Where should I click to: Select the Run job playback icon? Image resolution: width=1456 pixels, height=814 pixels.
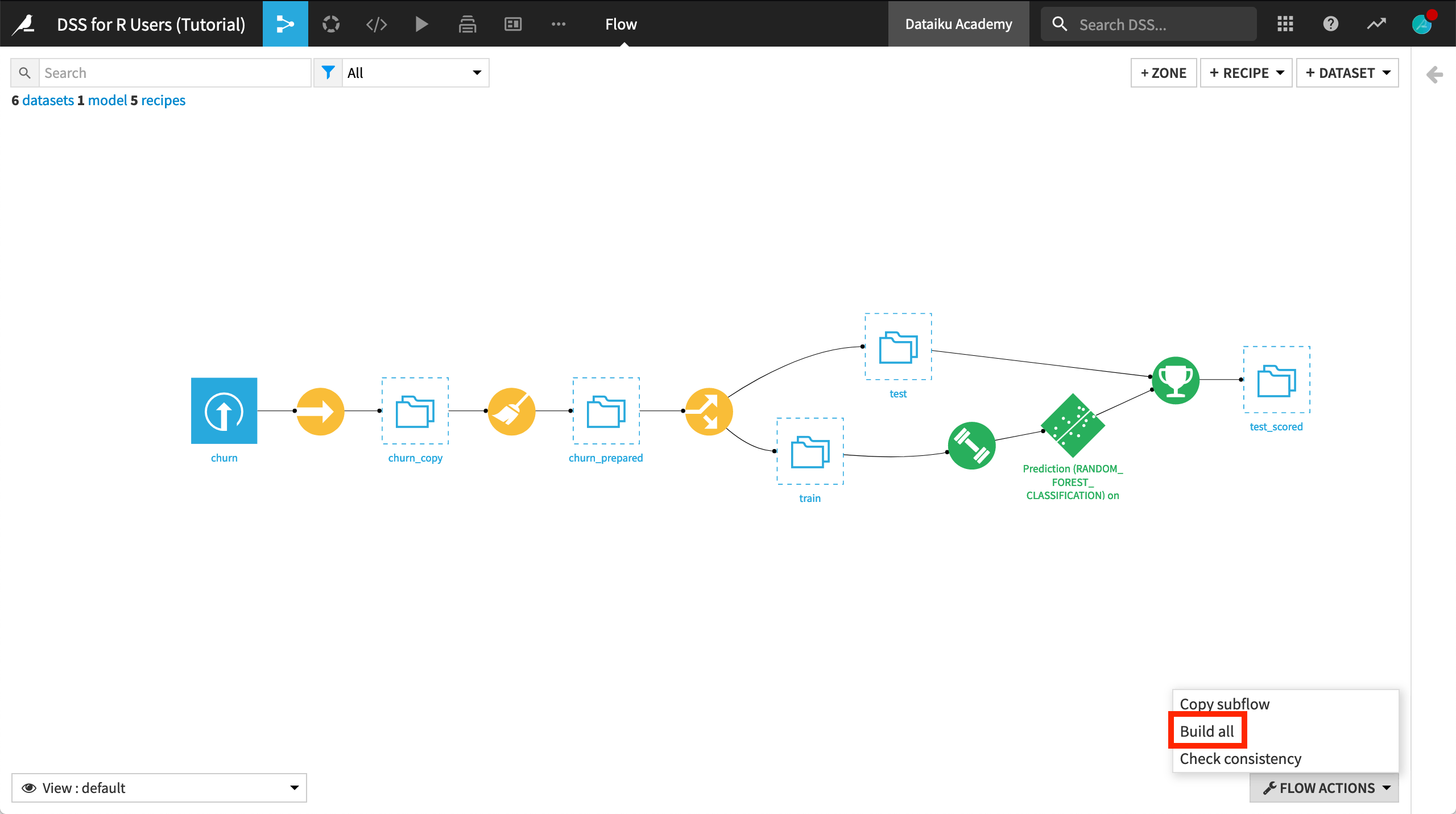[x=421, y=24]
